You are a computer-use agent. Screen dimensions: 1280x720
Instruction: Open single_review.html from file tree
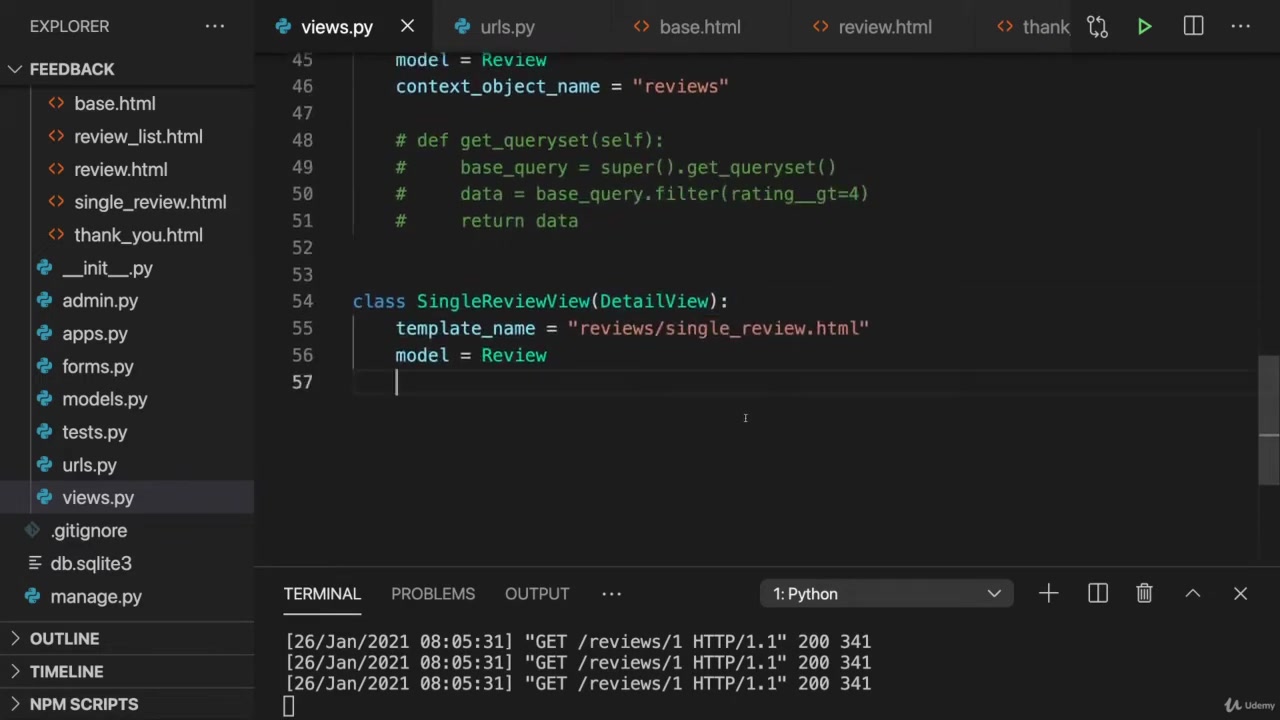pyautogui.click(x=150, y=202)
